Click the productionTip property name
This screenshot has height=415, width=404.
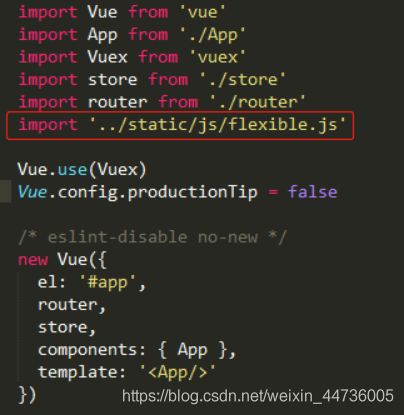[193, 192]
